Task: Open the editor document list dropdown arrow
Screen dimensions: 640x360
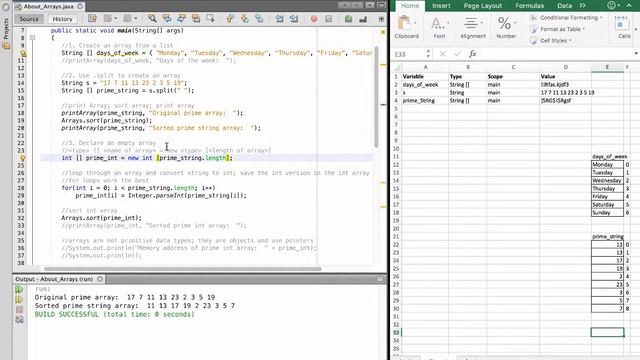Action: tap(370, 5)
